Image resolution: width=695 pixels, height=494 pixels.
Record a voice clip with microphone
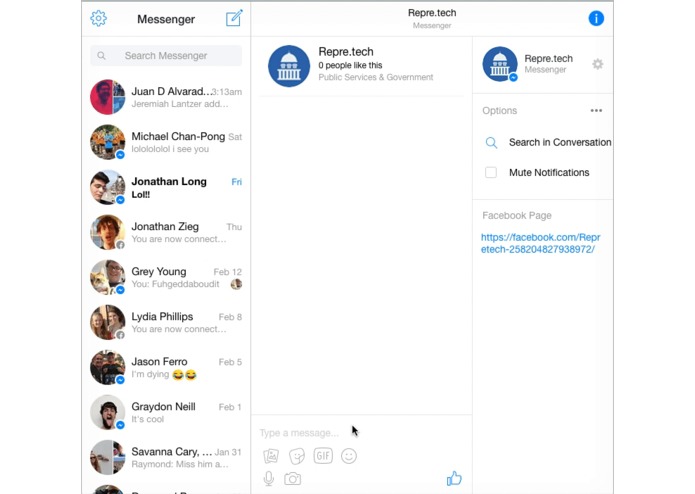[269, 478]
